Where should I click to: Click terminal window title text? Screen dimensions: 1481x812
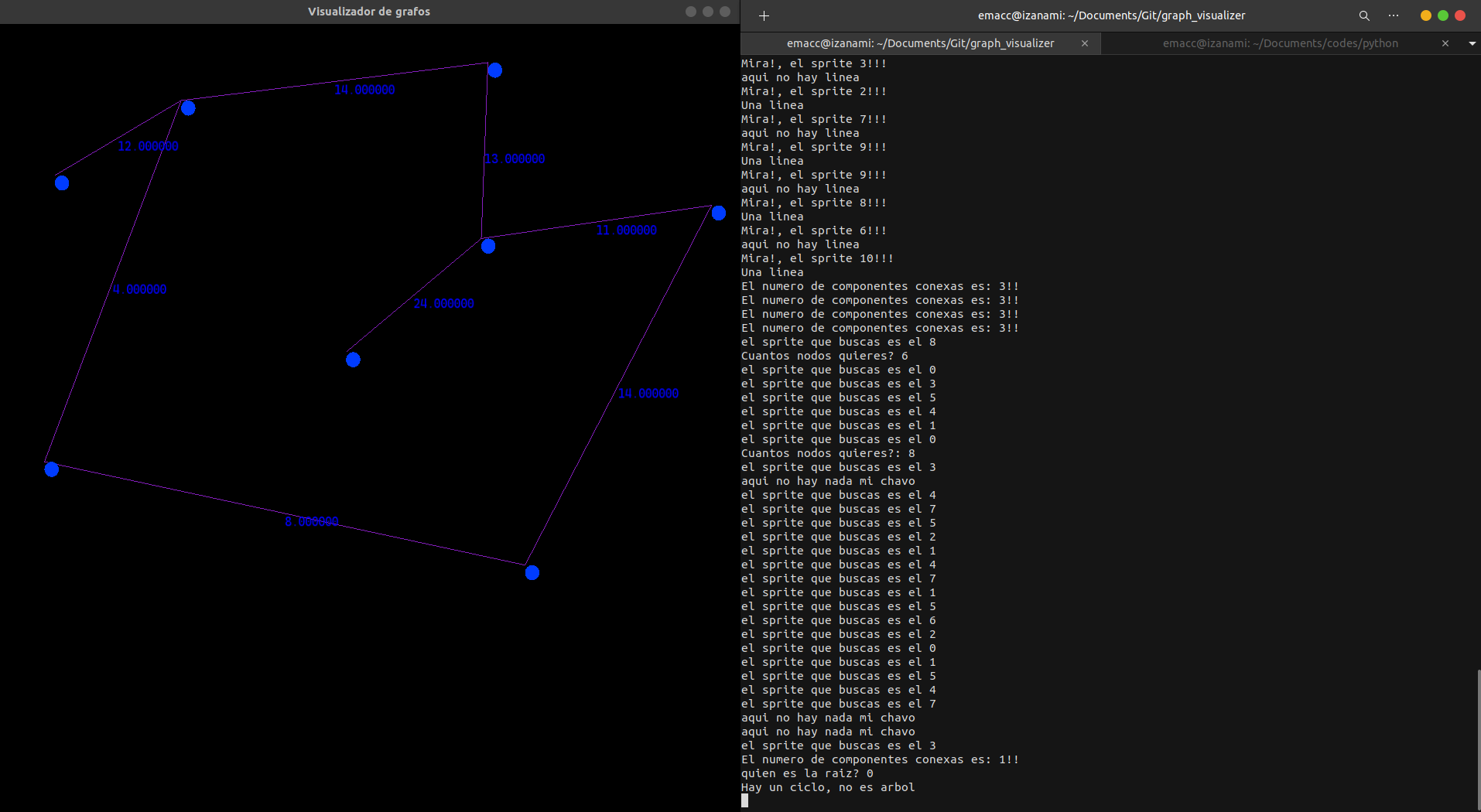1111,15
